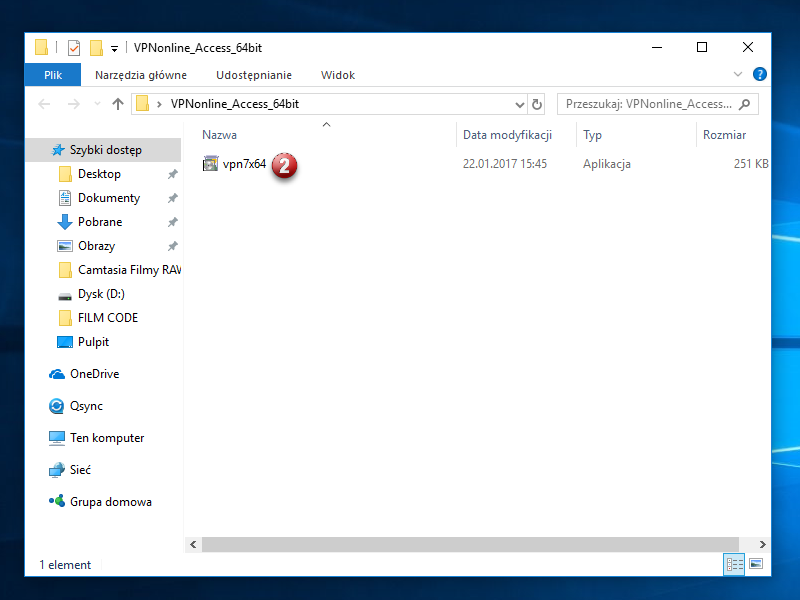This screenshot has width=800, height=600.
Task: Open Pobrane downloads folder
Action: click(x=100, y=222)
